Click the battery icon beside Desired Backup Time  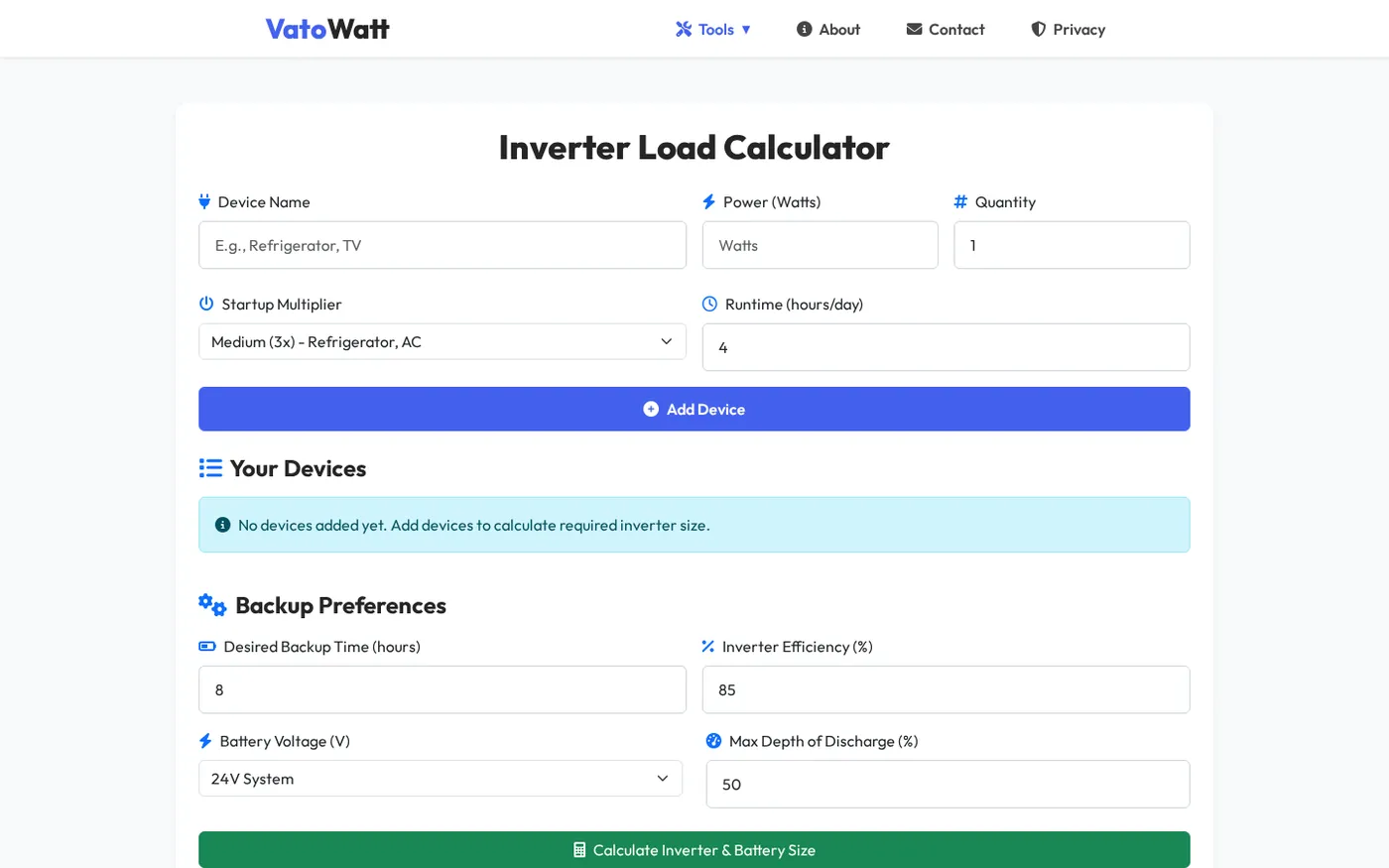click(207, 647)
